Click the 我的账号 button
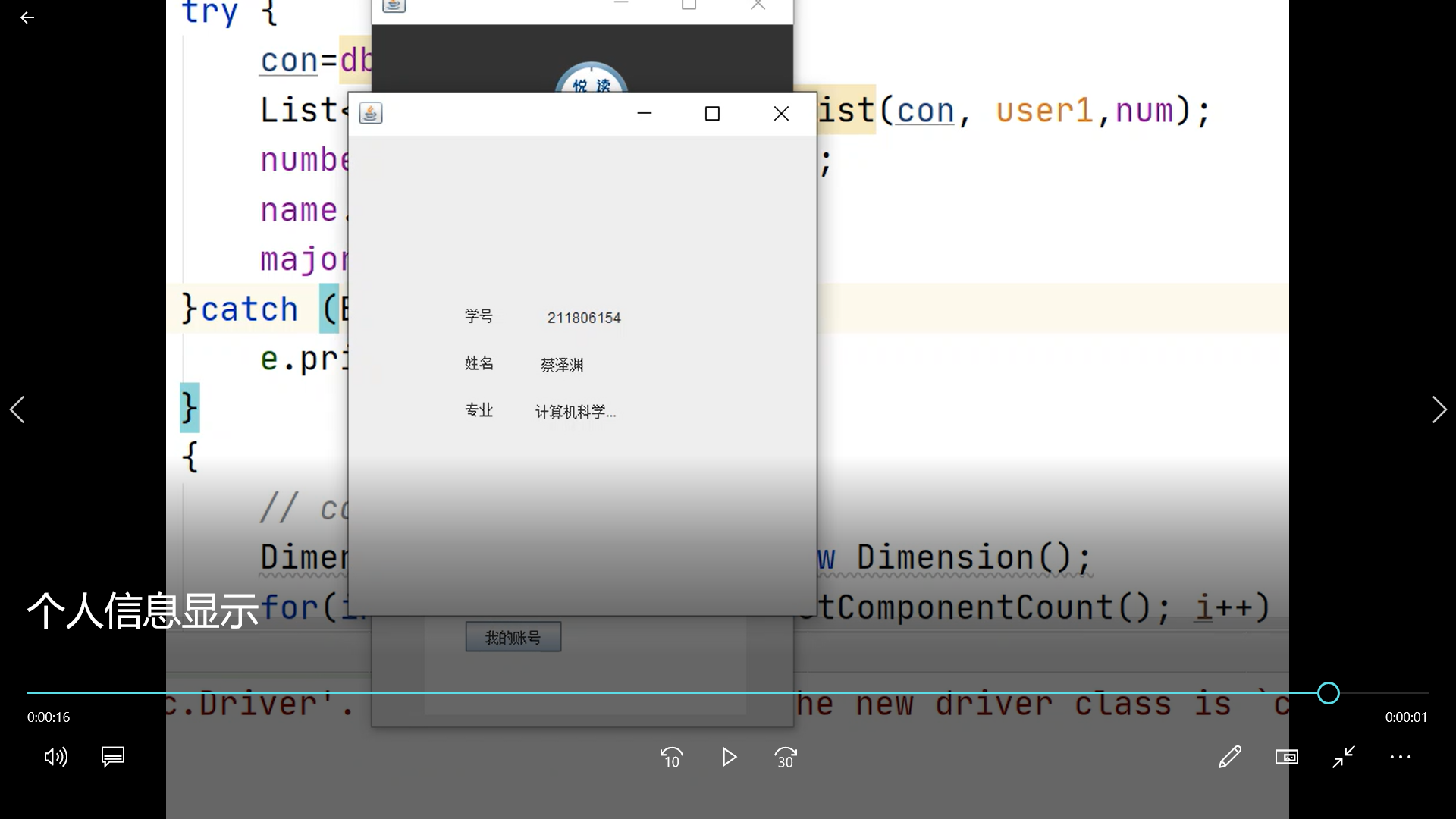The width and height of the screenshot is (1456, 819). [x=513, y=638]
